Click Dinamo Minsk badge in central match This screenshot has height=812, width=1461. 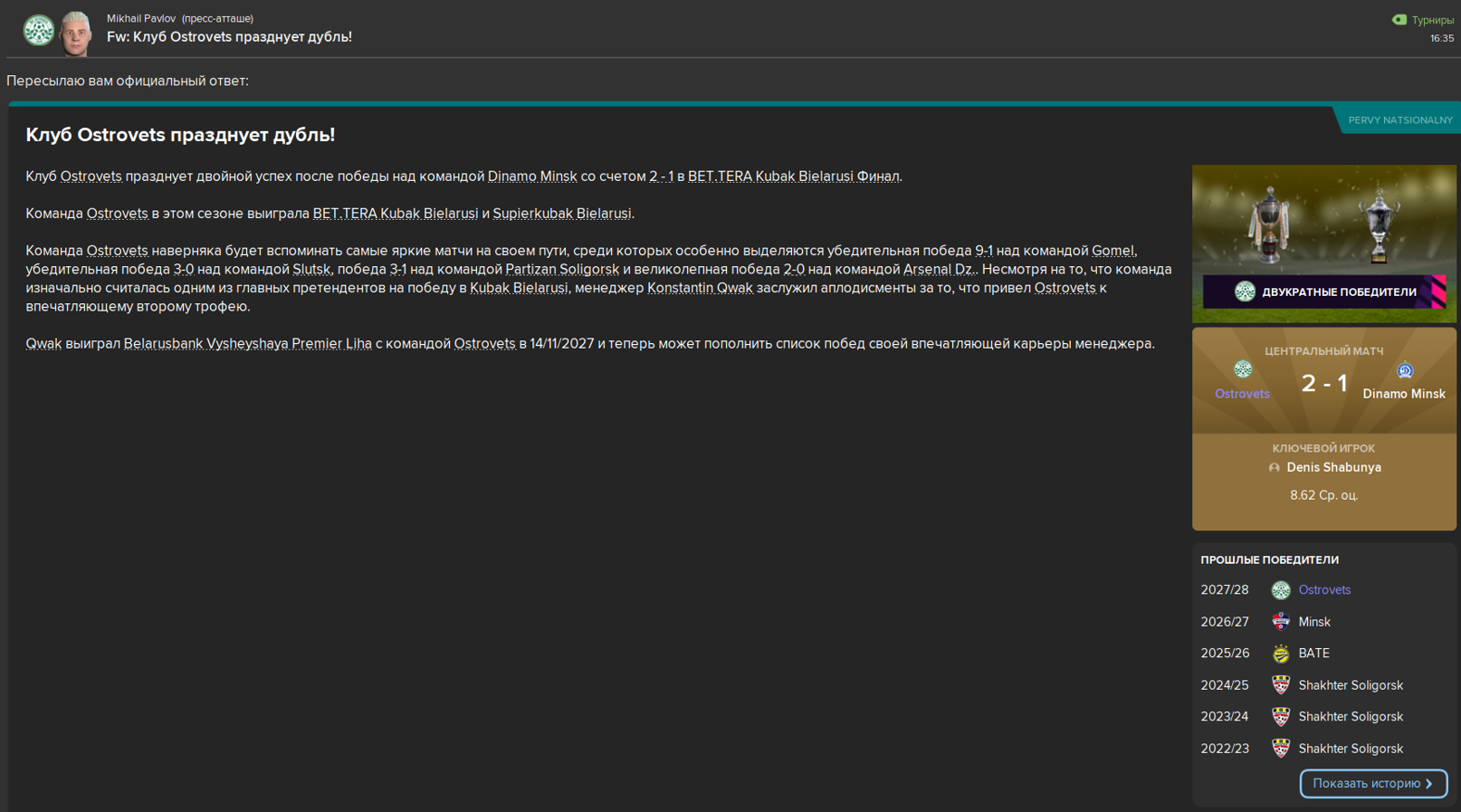(1404, 369)
